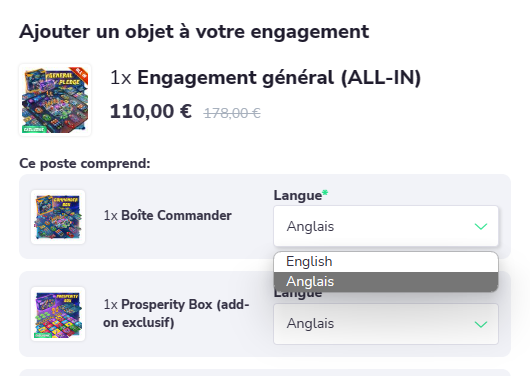Click the 110,00 € price

(x=151, y=111)
